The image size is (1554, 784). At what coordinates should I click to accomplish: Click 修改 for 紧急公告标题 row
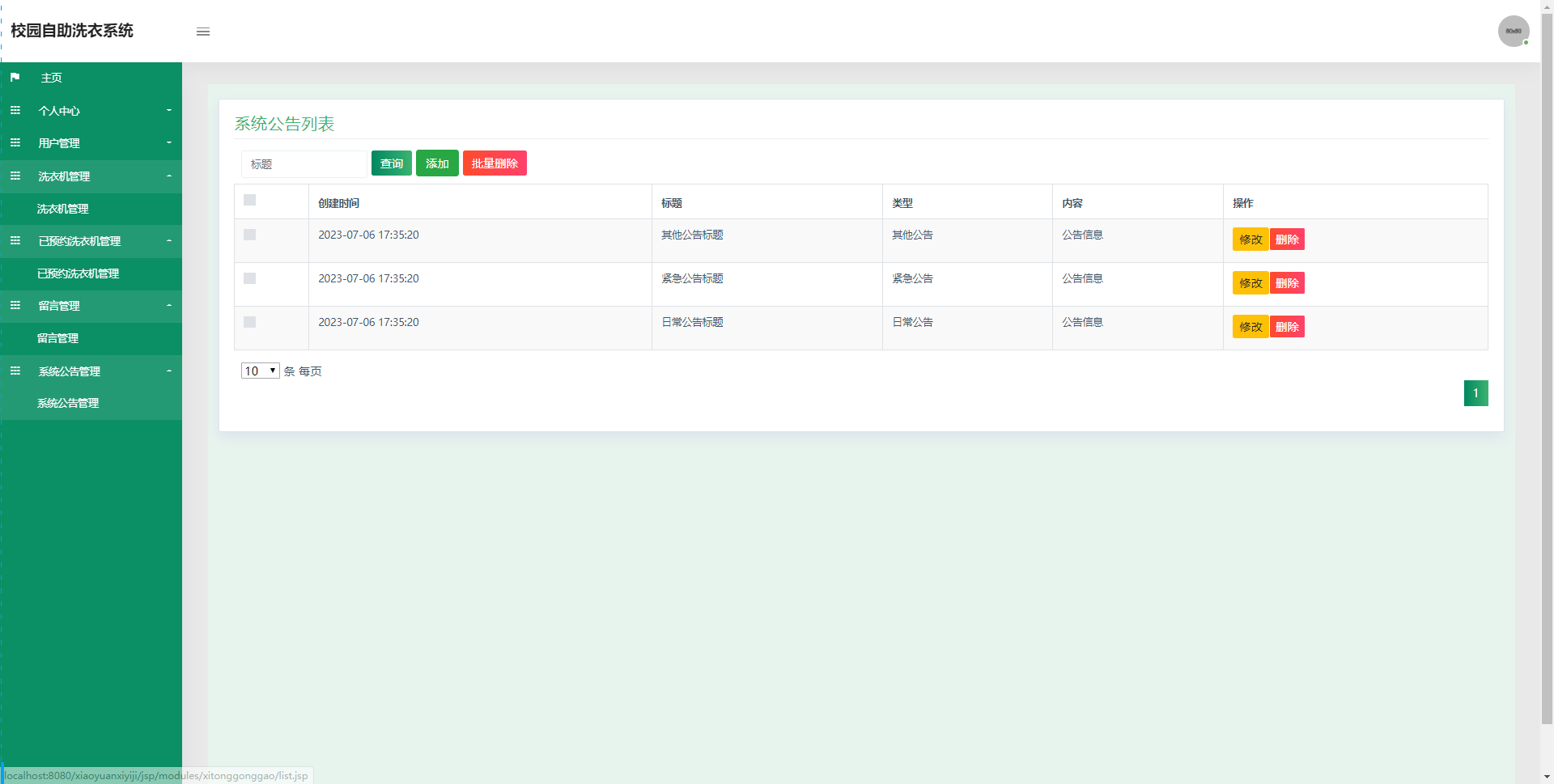click(1250, 283)
